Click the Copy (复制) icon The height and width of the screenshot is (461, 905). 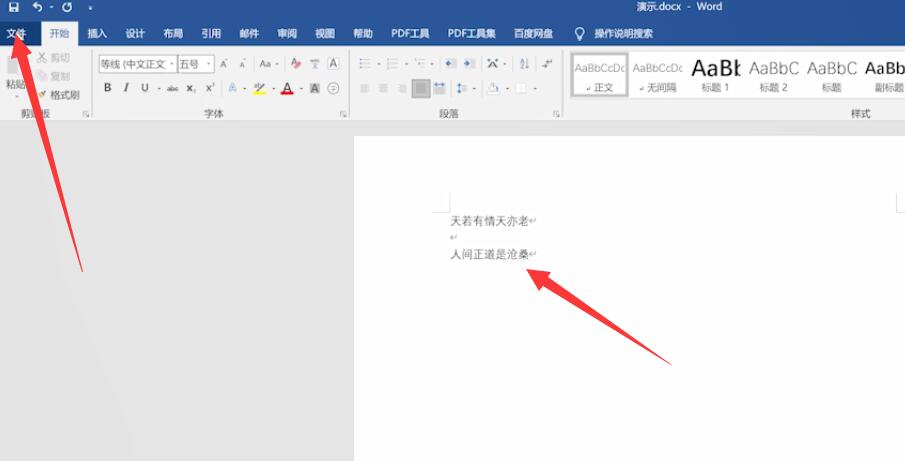pyautogui.click(x=42, y=76)
